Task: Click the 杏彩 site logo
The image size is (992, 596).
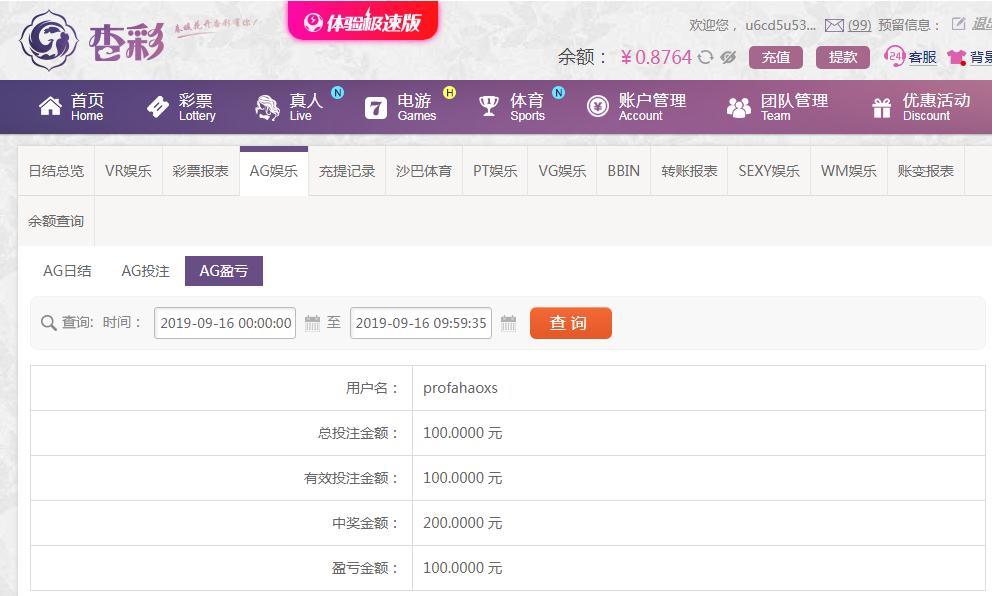Action: (92, 40)
